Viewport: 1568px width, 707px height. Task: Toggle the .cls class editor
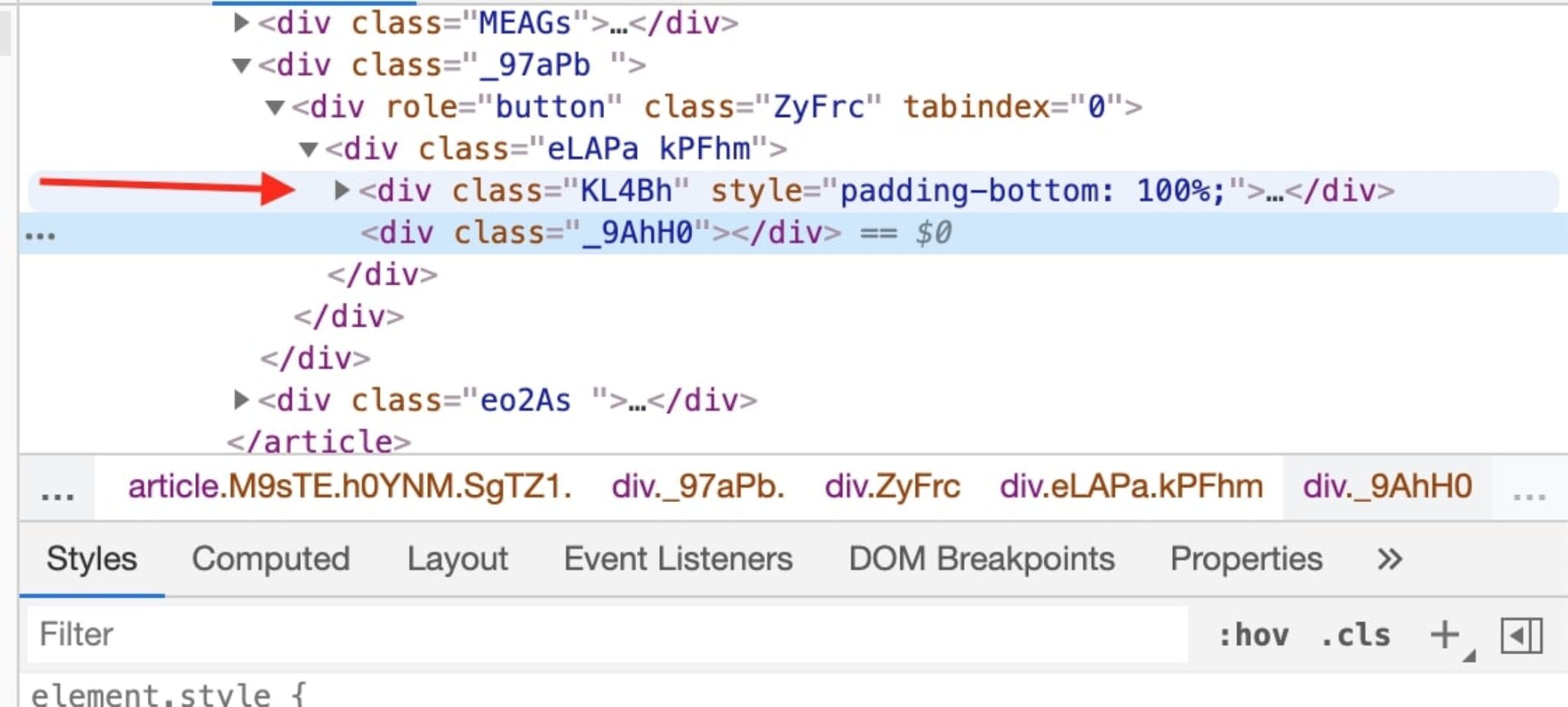coord(1355,635)
